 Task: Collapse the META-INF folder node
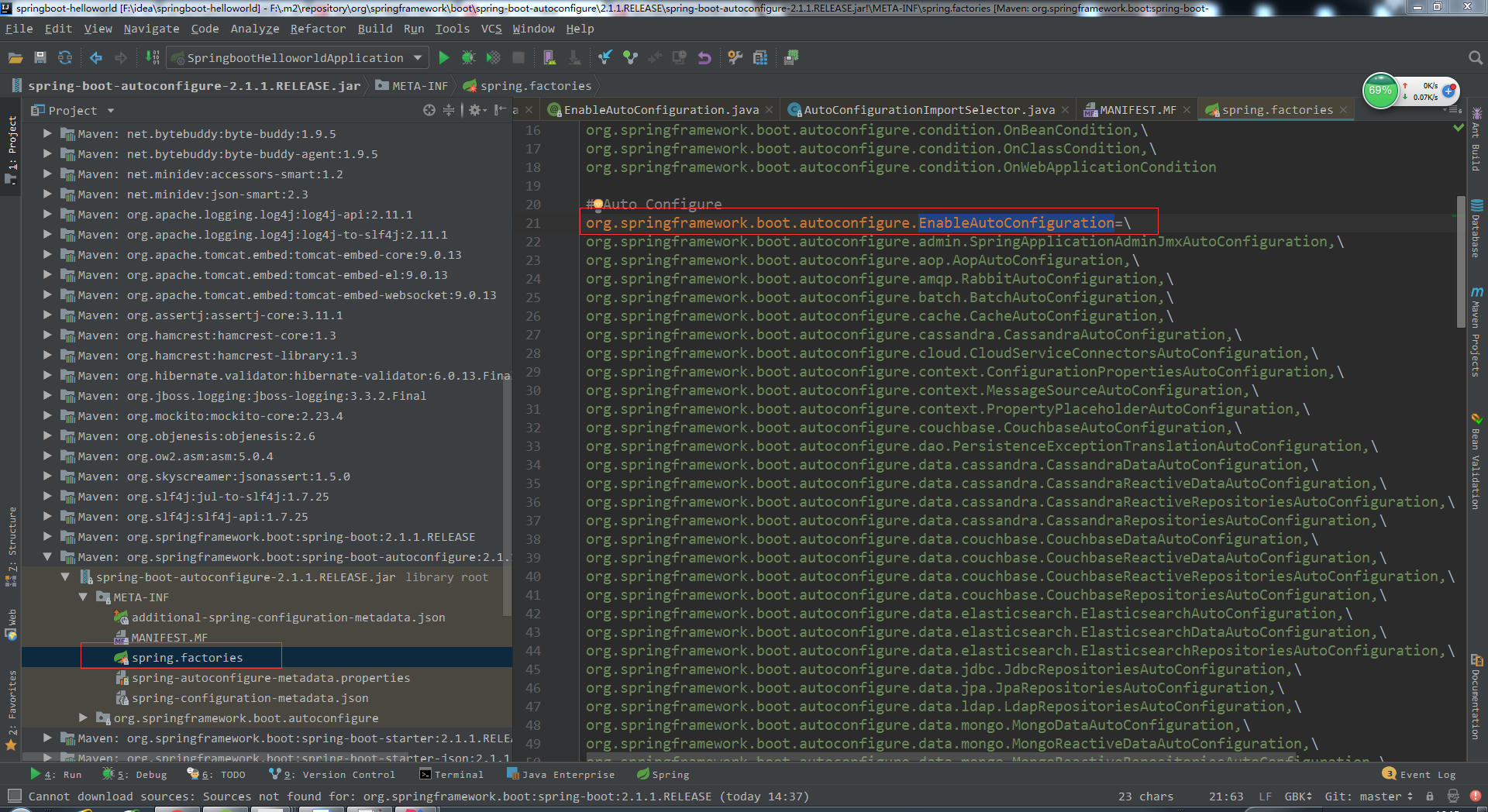pos(83,597)
